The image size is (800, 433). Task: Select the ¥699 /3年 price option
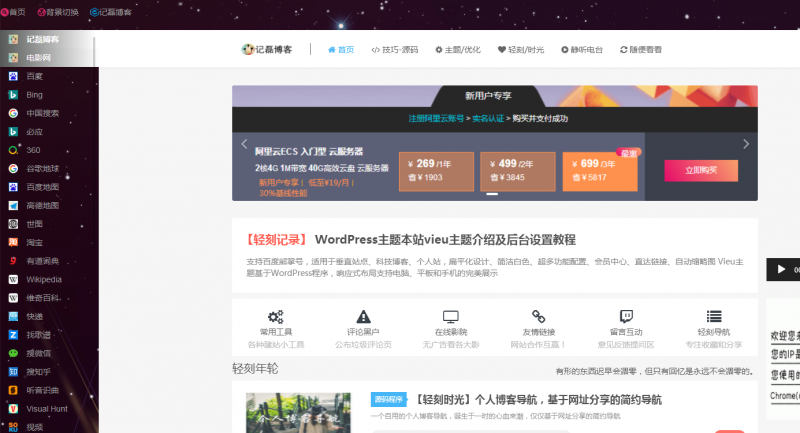tap(599, 170)
